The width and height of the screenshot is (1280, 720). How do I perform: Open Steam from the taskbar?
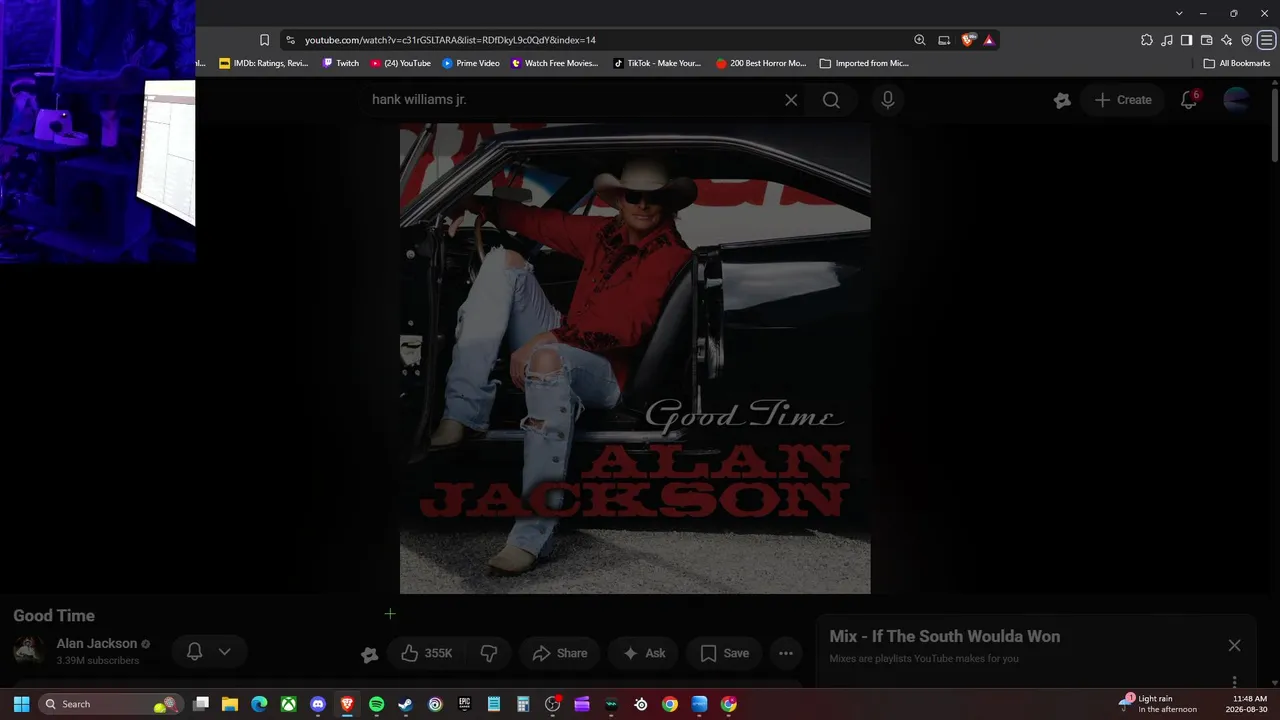click(x=405, y=704)
